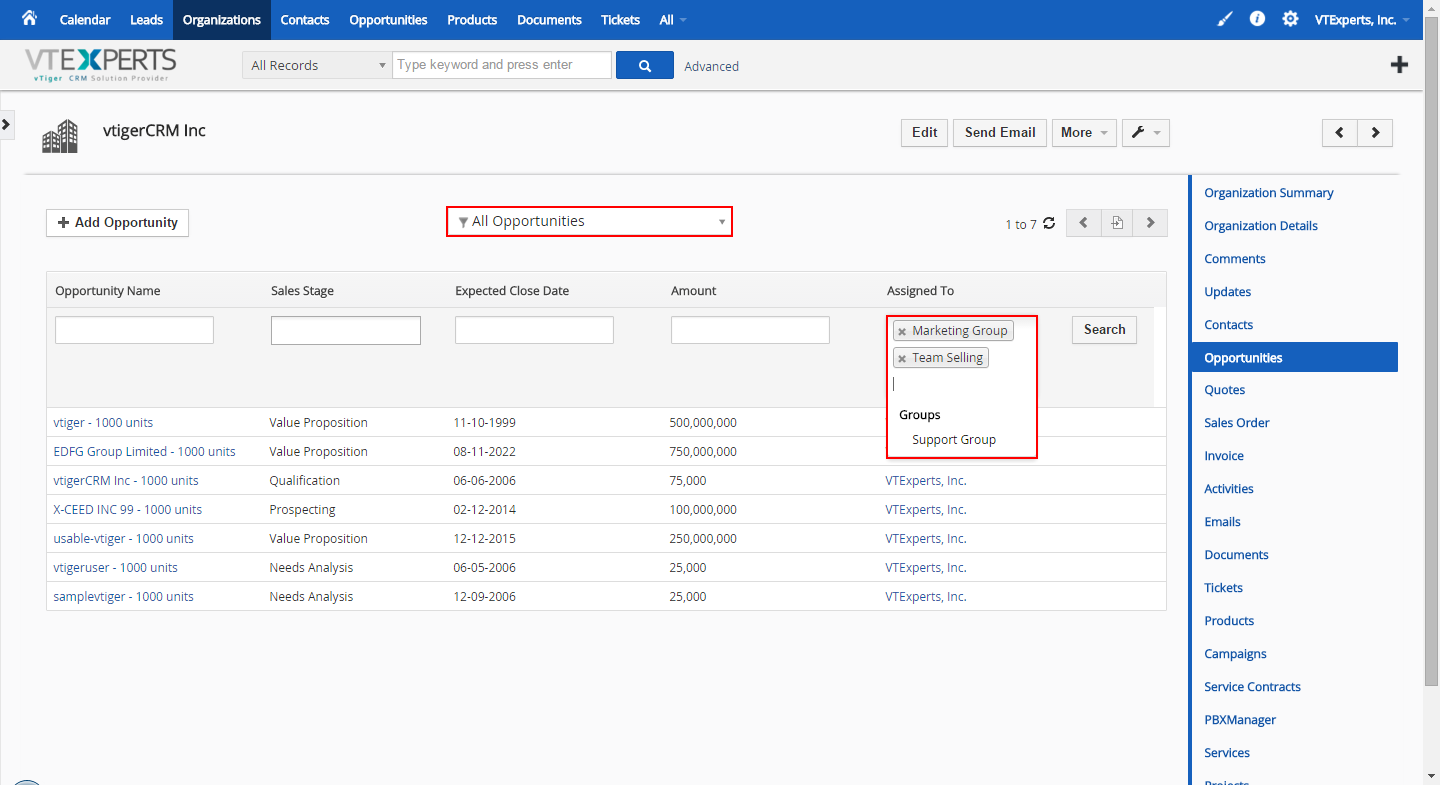Open the Opportunities module in top bar
This screenshot has height=785, width=1440.
point(388,20)
